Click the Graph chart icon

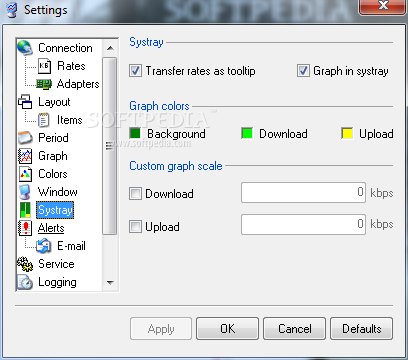pyautogui.click(x=25, y=156)
